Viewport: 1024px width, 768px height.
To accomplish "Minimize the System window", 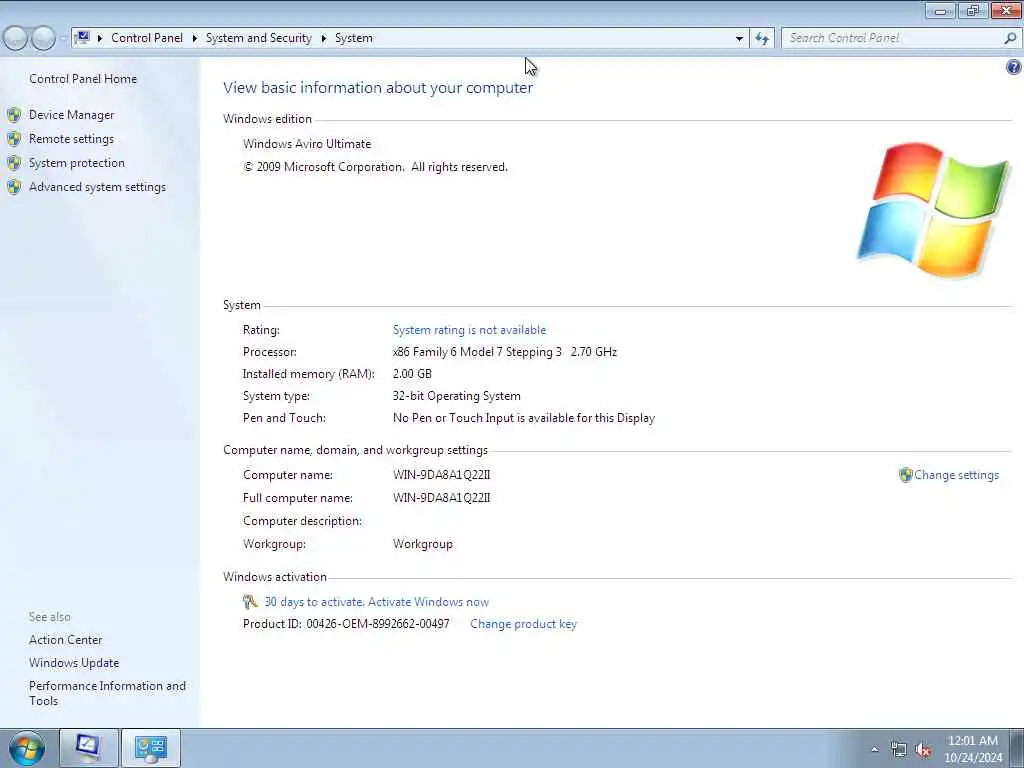I will pyautogui.click(x=940, y=10).
